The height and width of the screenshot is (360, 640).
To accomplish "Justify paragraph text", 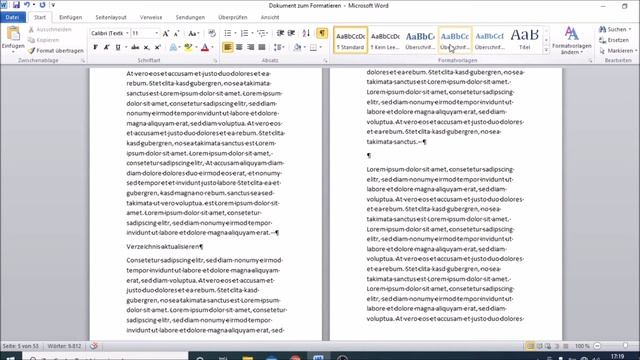I will pos(262,47).
